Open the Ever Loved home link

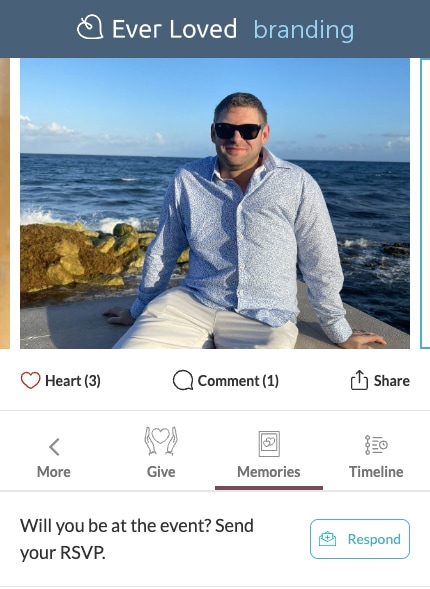coord(157,29)
